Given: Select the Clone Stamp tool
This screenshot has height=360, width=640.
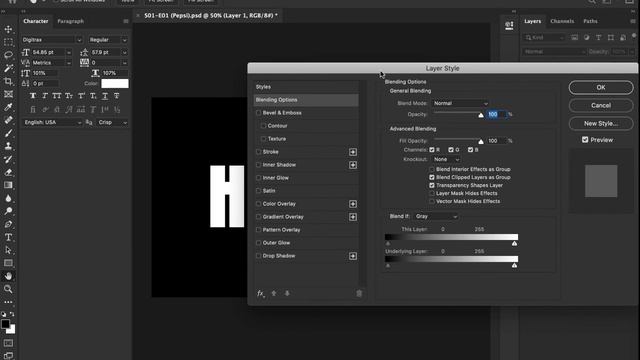Looking at the screenshot, I should [x=8, y=146].
